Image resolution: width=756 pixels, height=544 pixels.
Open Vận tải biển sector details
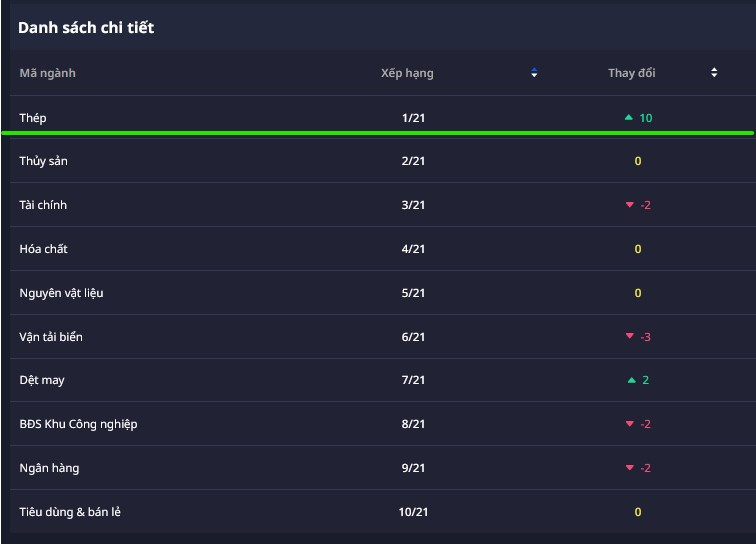click(51, 337)
